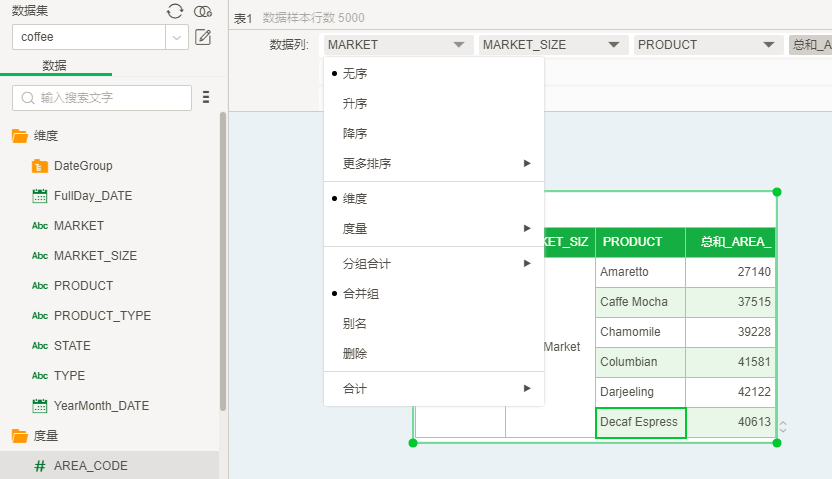This screenshot has height=479, width=832.
Task: Click the edit dataset pencil icon
Action: tap(203, 37)
